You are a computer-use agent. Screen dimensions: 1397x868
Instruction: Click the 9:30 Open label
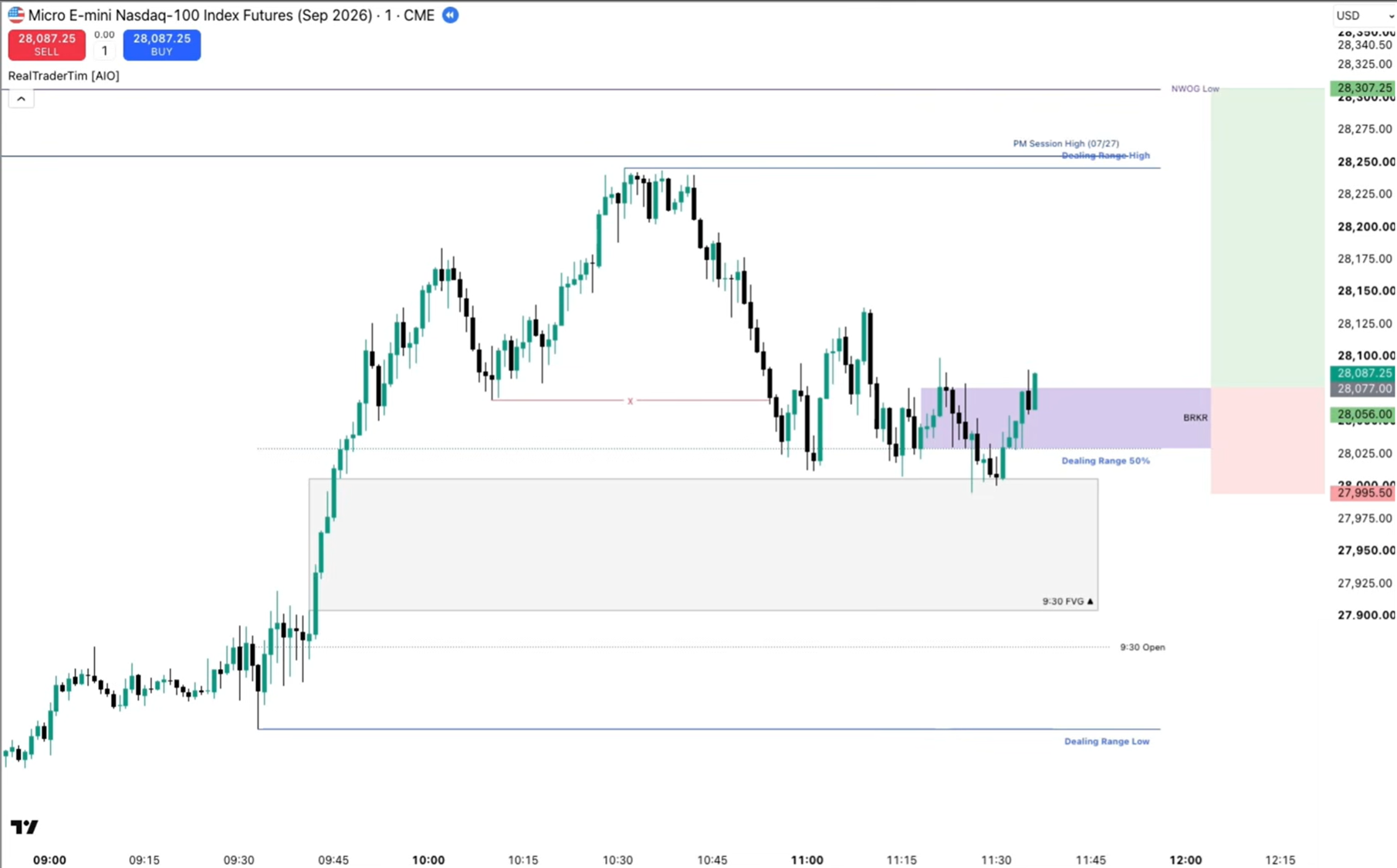coord(1142,647)
